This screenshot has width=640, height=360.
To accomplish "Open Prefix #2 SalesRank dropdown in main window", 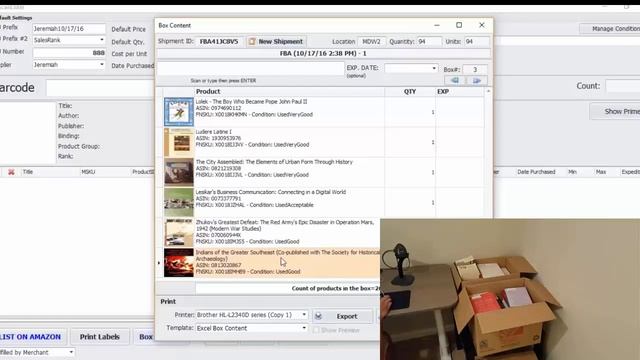I will coord(102,40).
